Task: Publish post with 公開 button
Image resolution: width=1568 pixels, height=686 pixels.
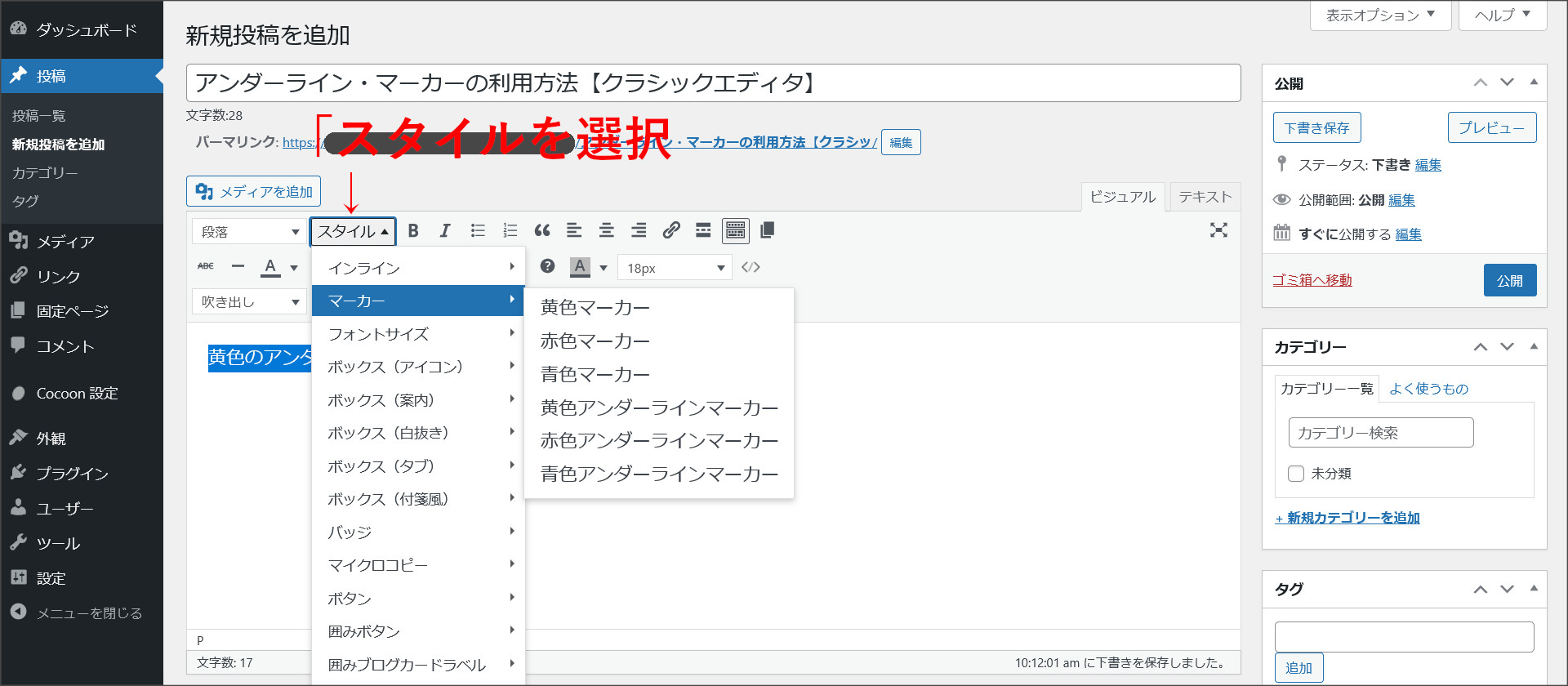Action: 1510,280
